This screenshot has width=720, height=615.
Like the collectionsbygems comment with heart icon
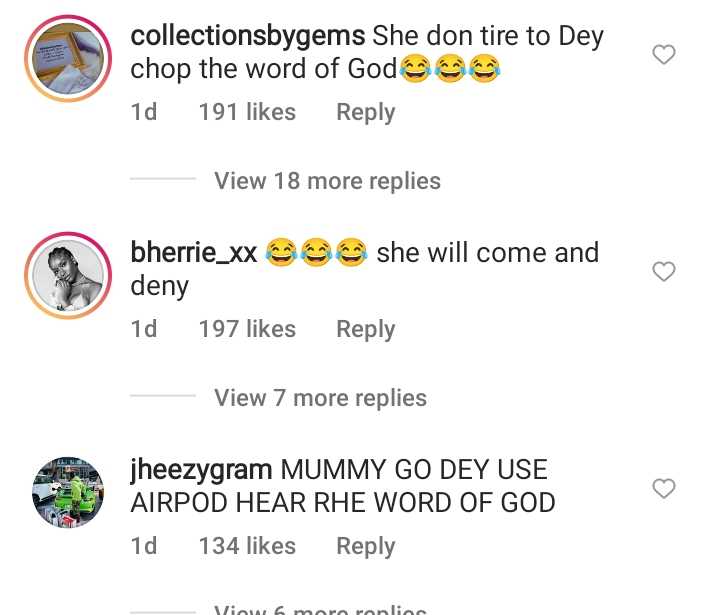(x=664, y=55)
